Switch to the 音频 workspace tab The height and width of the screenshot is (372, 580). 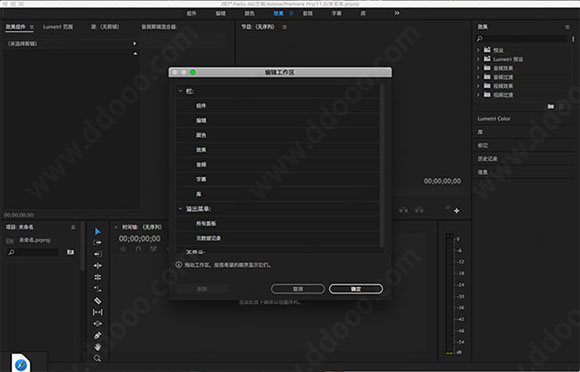coord(308,13)
